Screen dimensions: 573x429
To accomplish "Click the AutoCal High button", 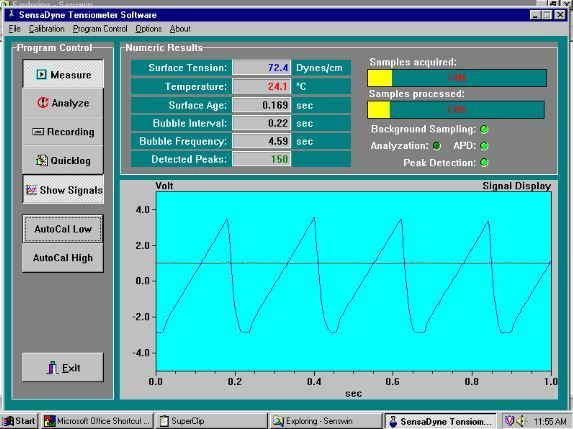I will (62, 258).
